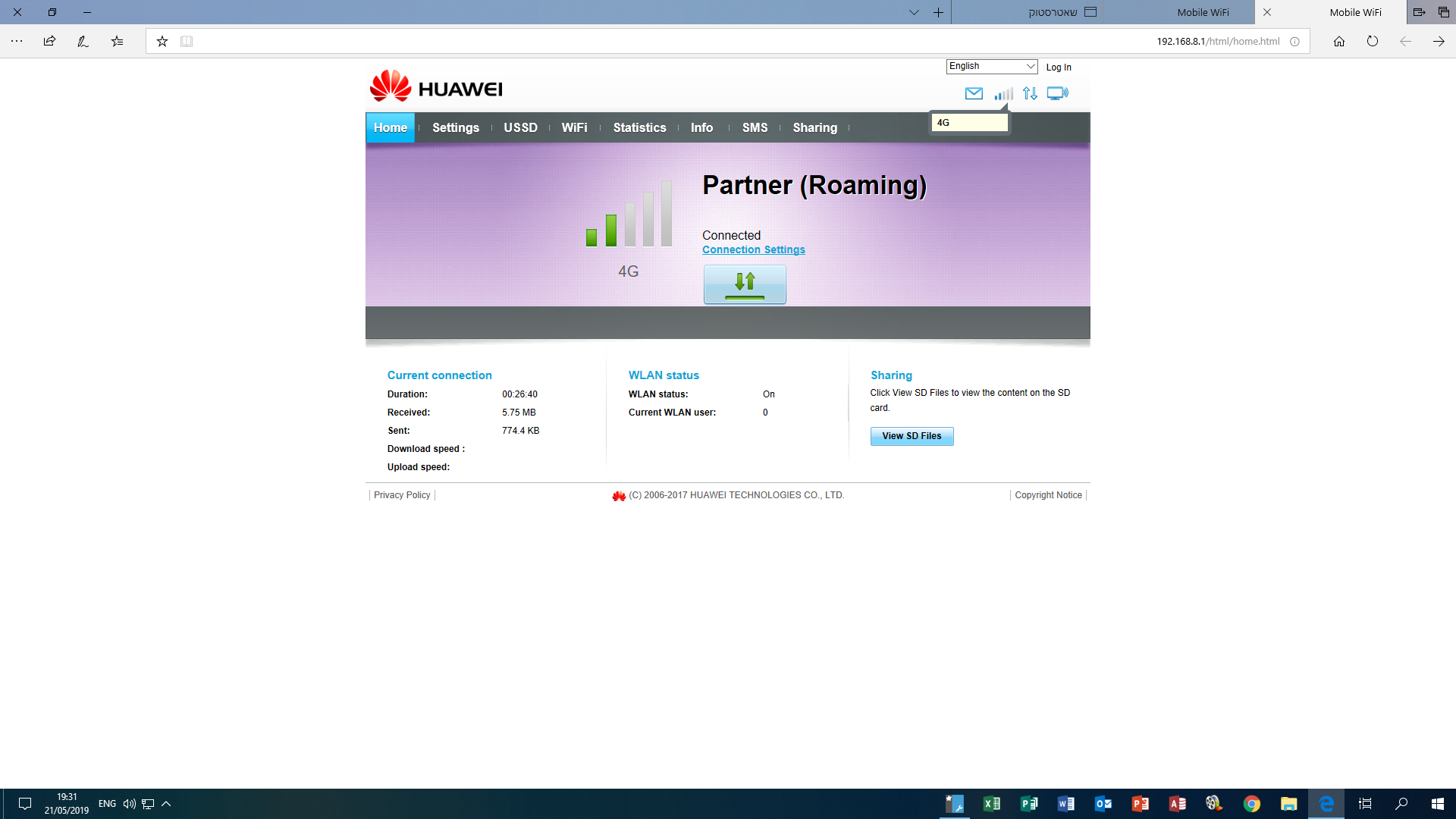Click the browser home icon
Image resolution: width=1456 pixels, height=819 pixels.
tap(1339, 41)
